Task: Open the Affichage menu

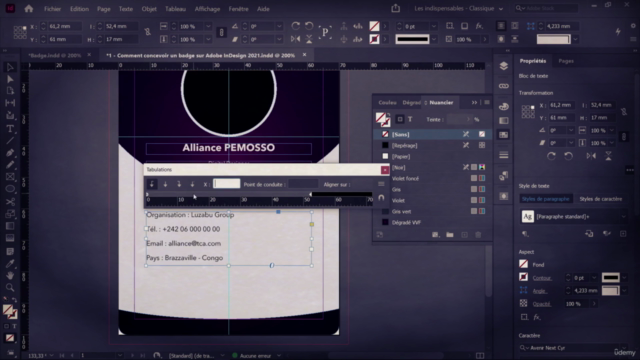Action: click(207, 9)
